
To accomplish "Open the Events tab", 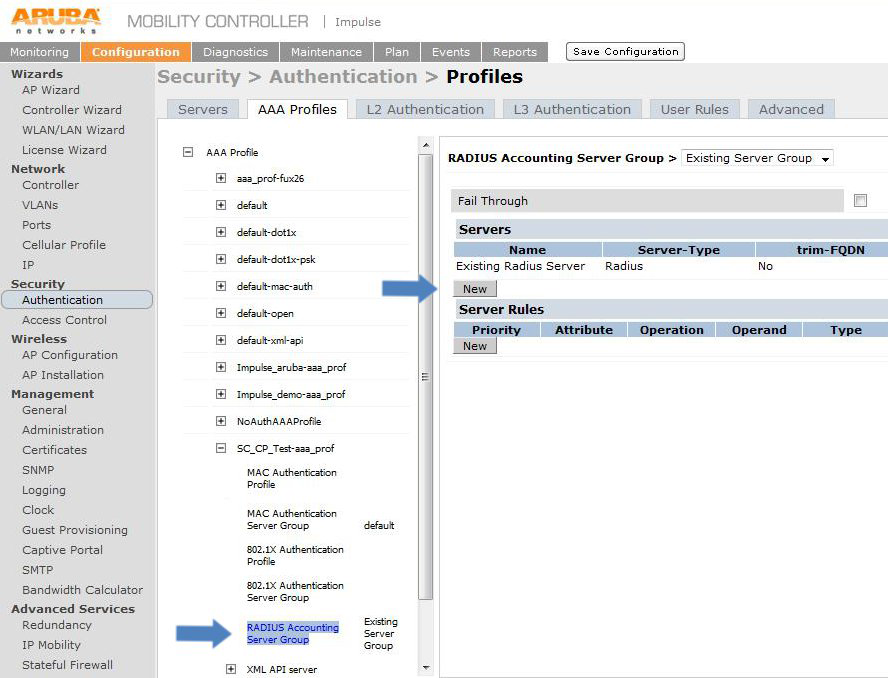I will tap(451, 52).
